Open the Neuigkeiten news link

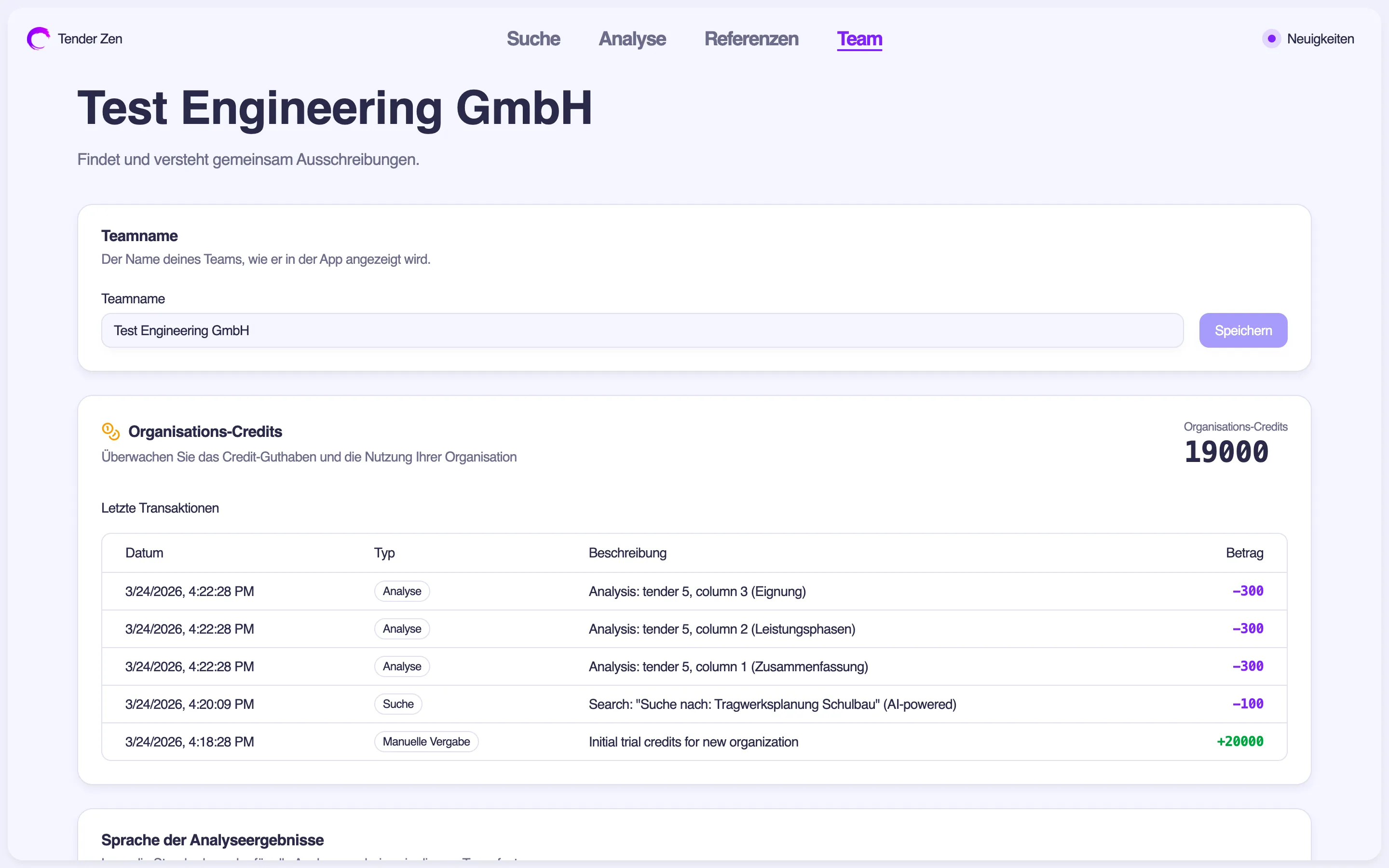click(x=1320, y=39)
